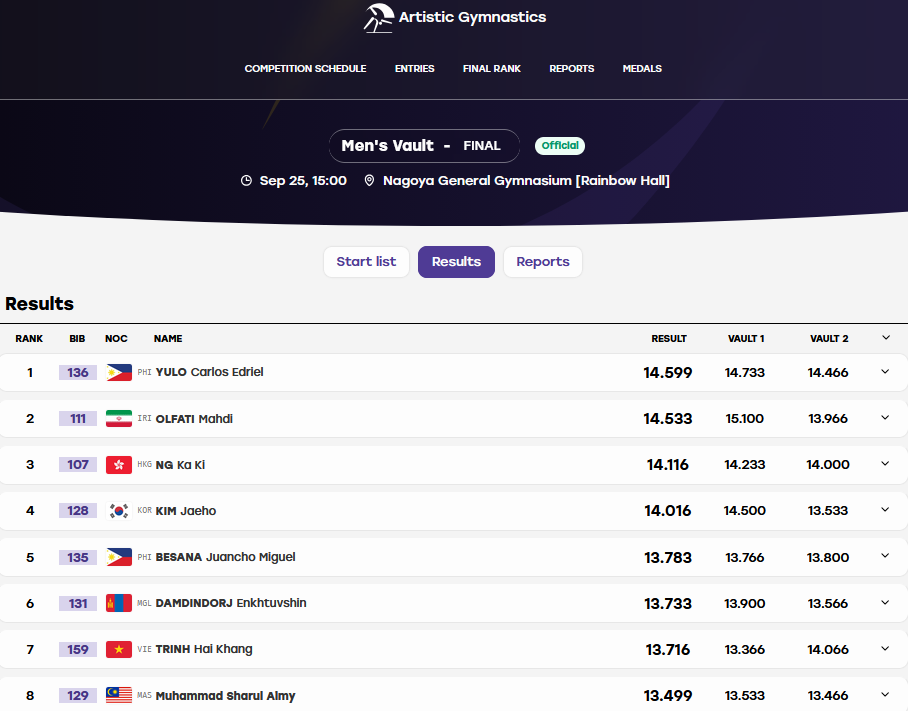908x711 pixels.
Task: Click the NOC column header
Action: click(116, 339)
